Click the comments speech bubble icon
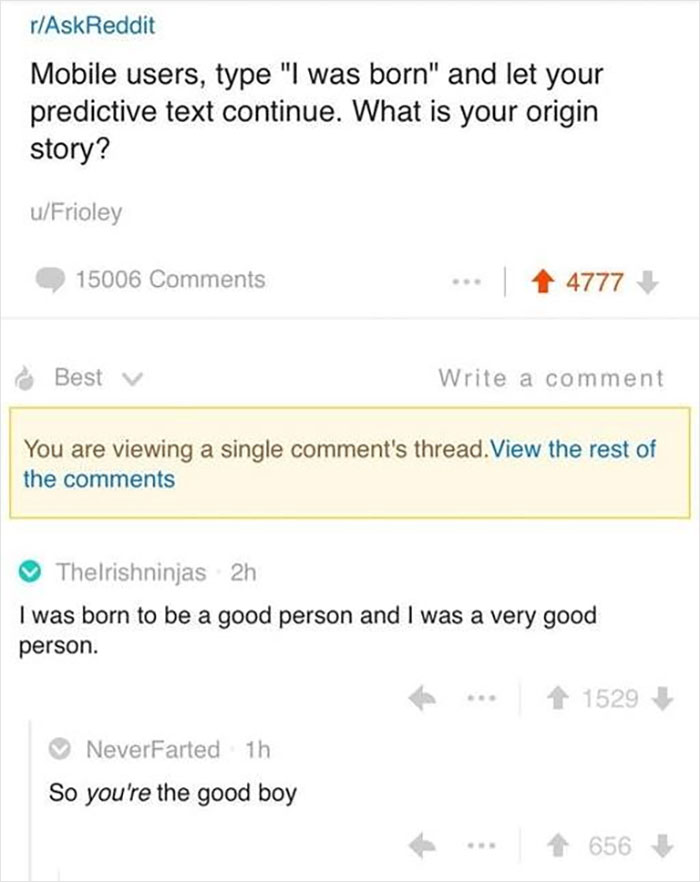This screenshot has width=700, height=882. 50,281
